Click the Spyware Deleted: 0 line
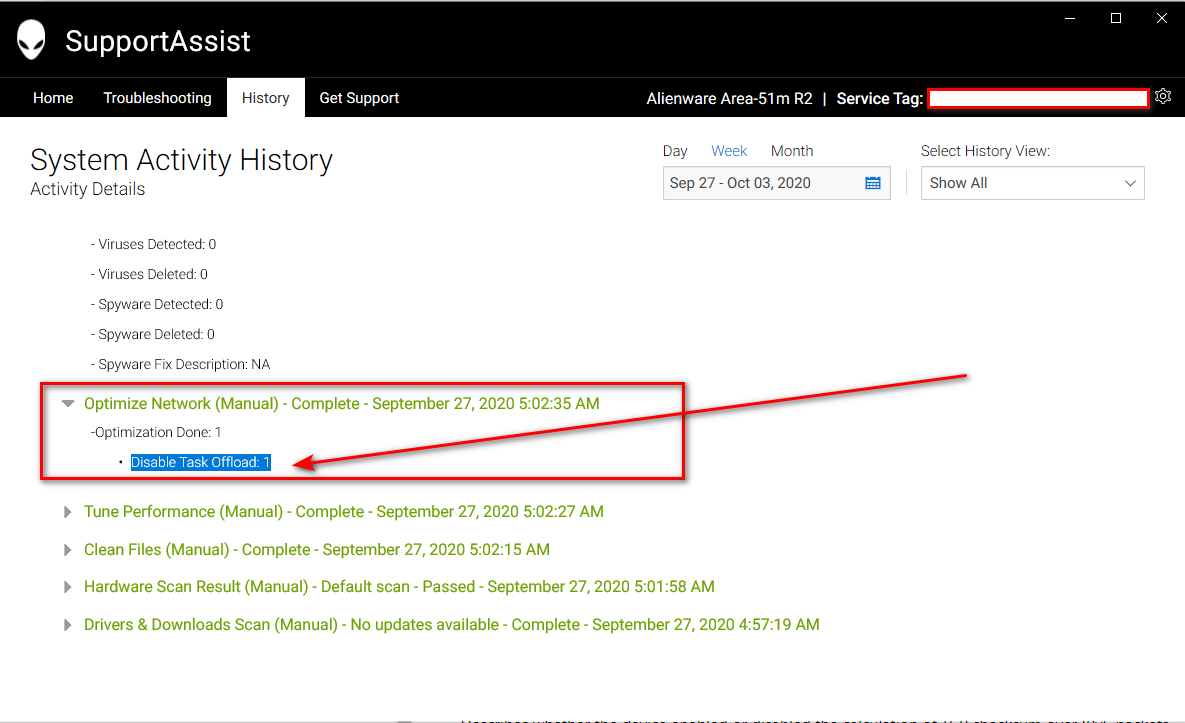This screenshot has width=1185, height=723. 153,334
